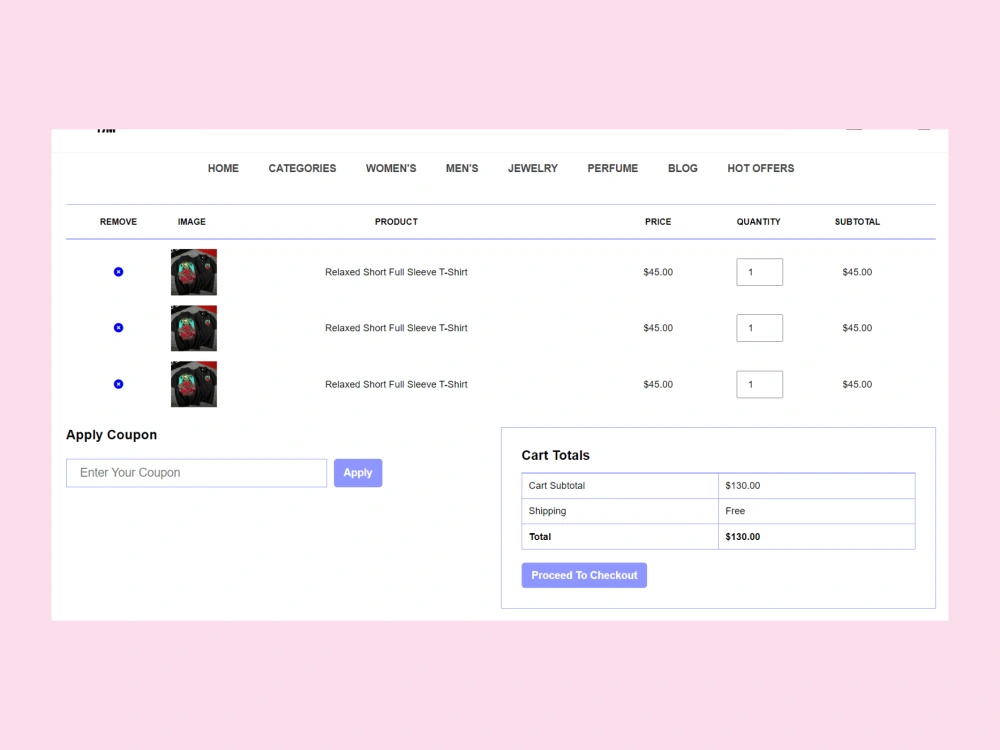View HOT OFFERS

[x=761, y=168]
